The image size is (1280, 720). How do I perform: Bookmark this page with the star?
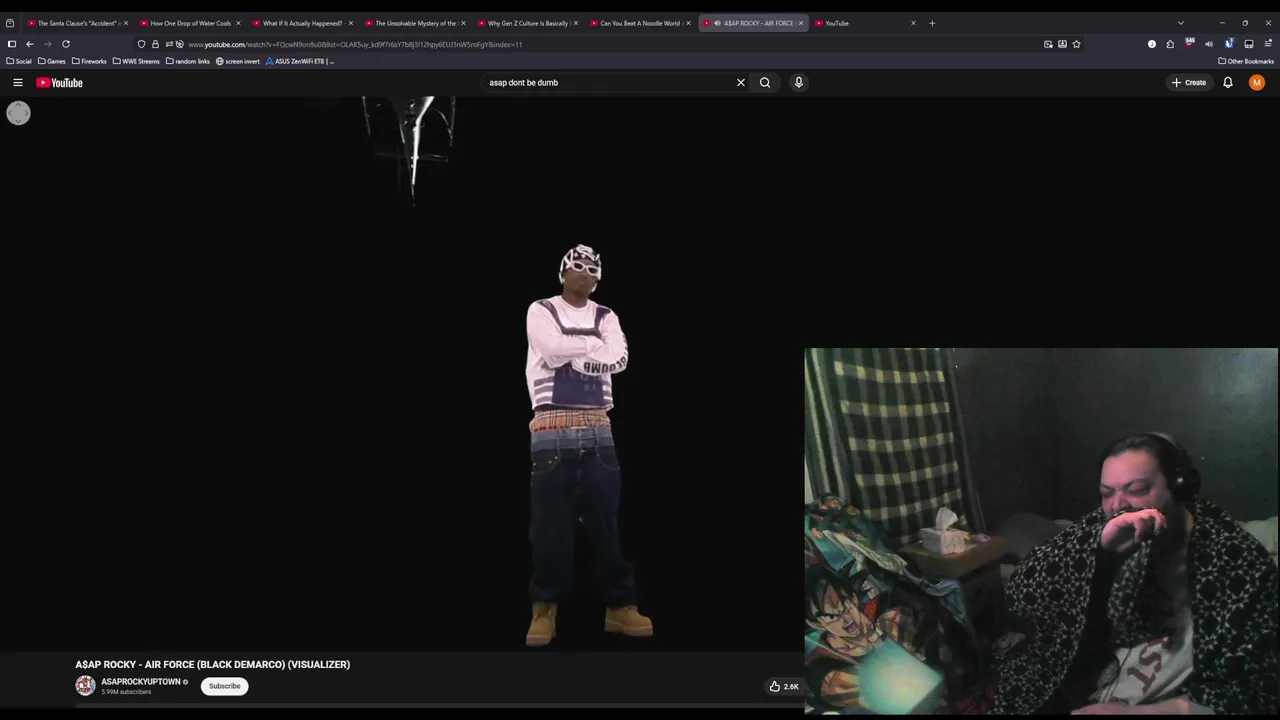[1076, 44]
